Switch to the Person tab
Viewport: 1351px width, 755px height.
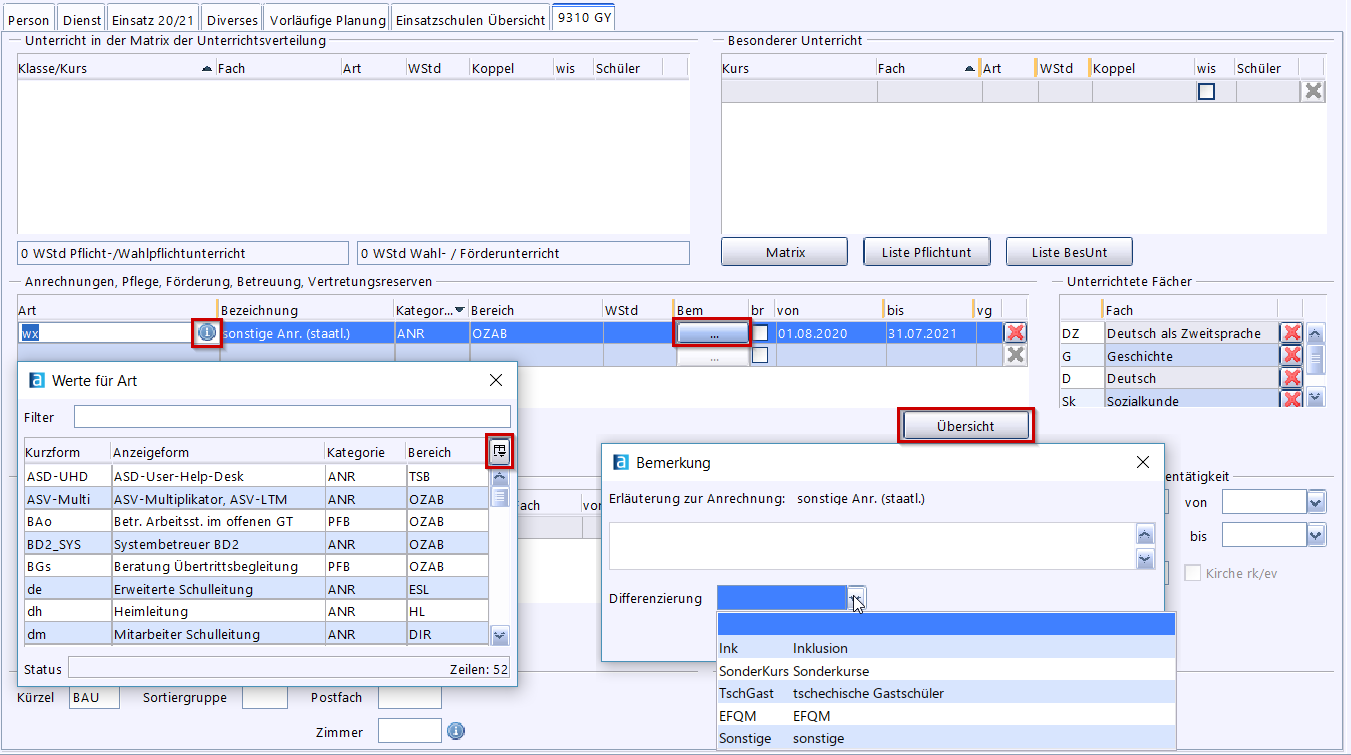tap(28, 20)
